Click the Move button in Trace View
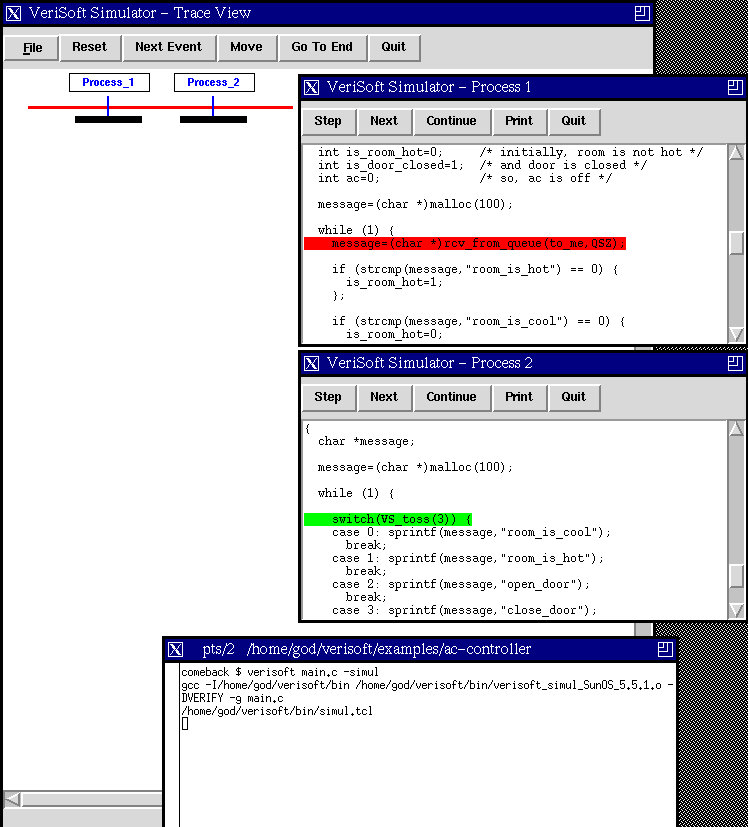Viewport: 748px width, 827px height. click(246, 47)
